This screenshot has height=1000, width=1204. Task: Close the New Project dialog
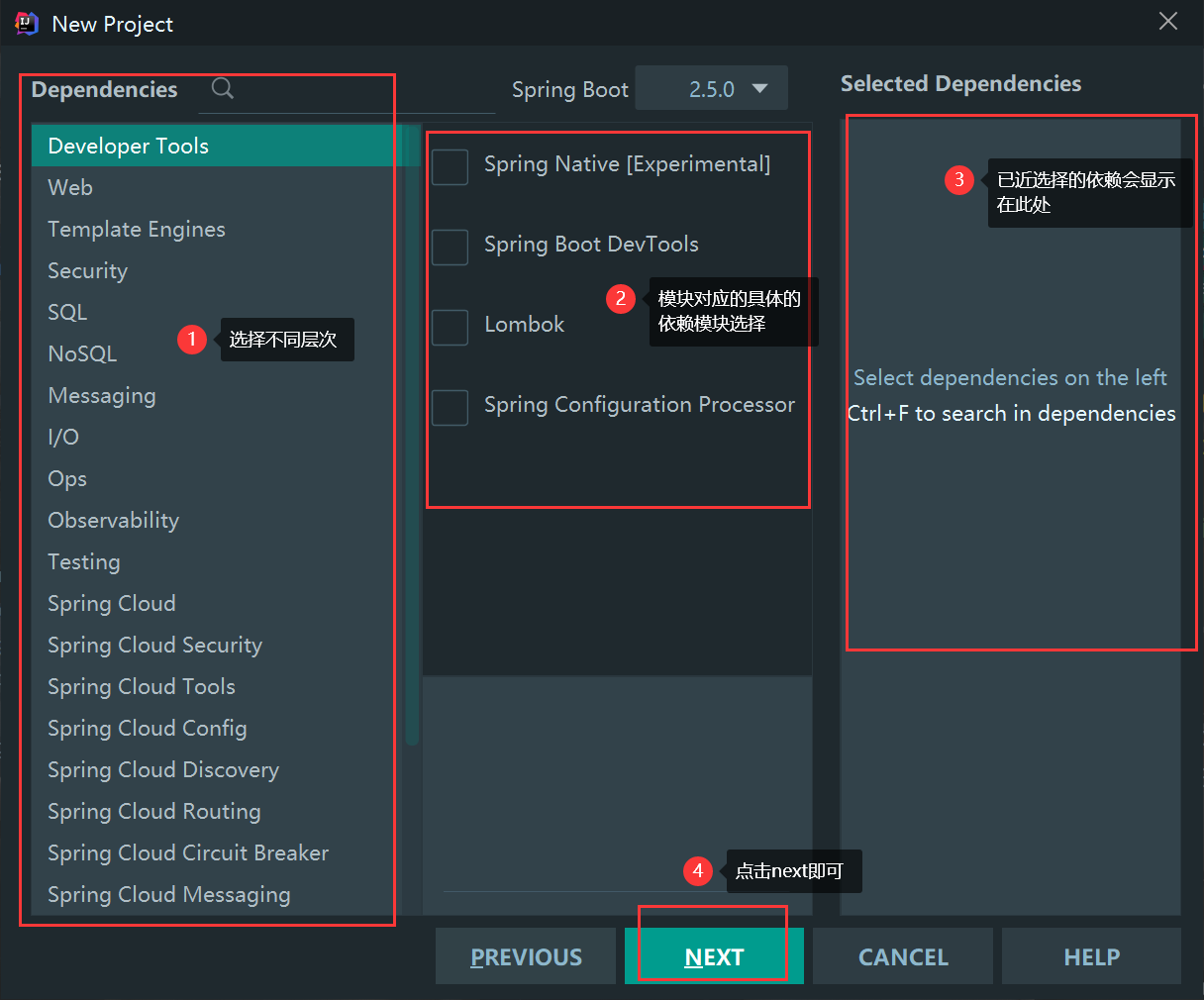click(x=1168, y=22)
